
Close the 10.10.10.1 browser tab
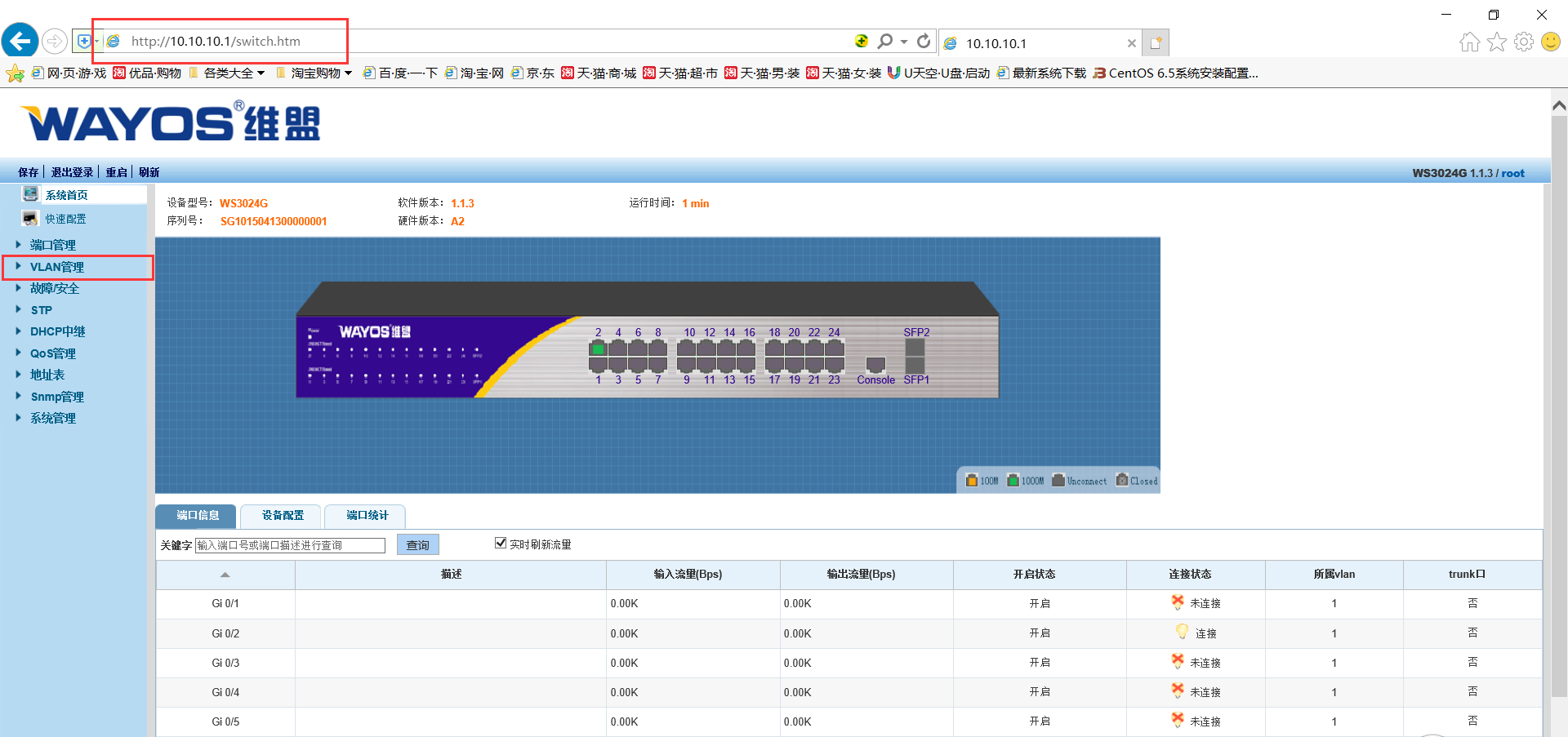click(x=1131, y=43)
